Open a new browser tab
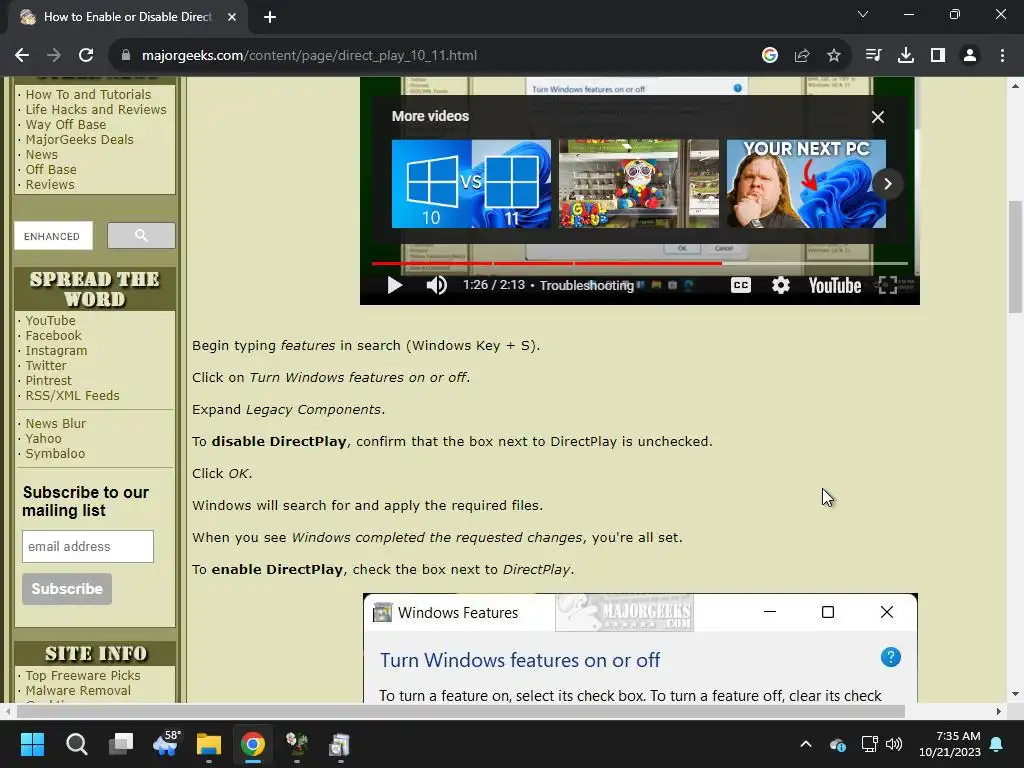1024x768 pixels. pos(270,17)
